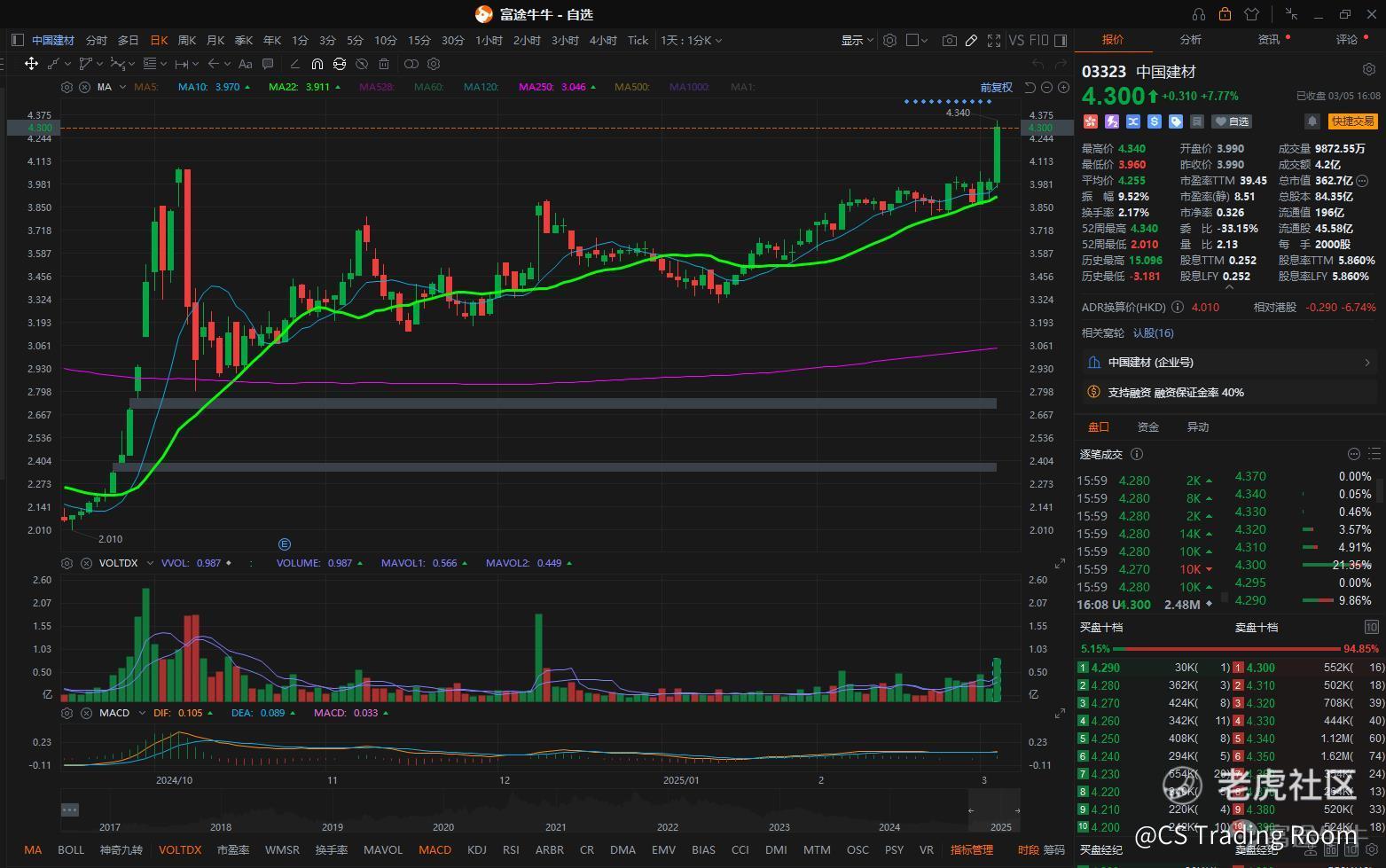
Task: Open 指标管理 indicator management
Action: click(972, 849)
